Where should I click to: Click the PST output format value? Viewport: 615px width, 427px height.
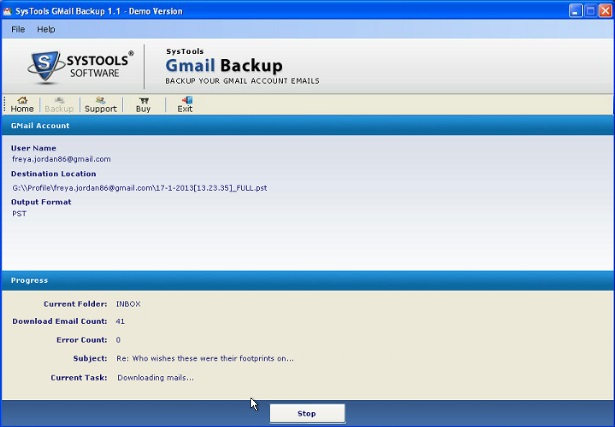coord(19,214)
